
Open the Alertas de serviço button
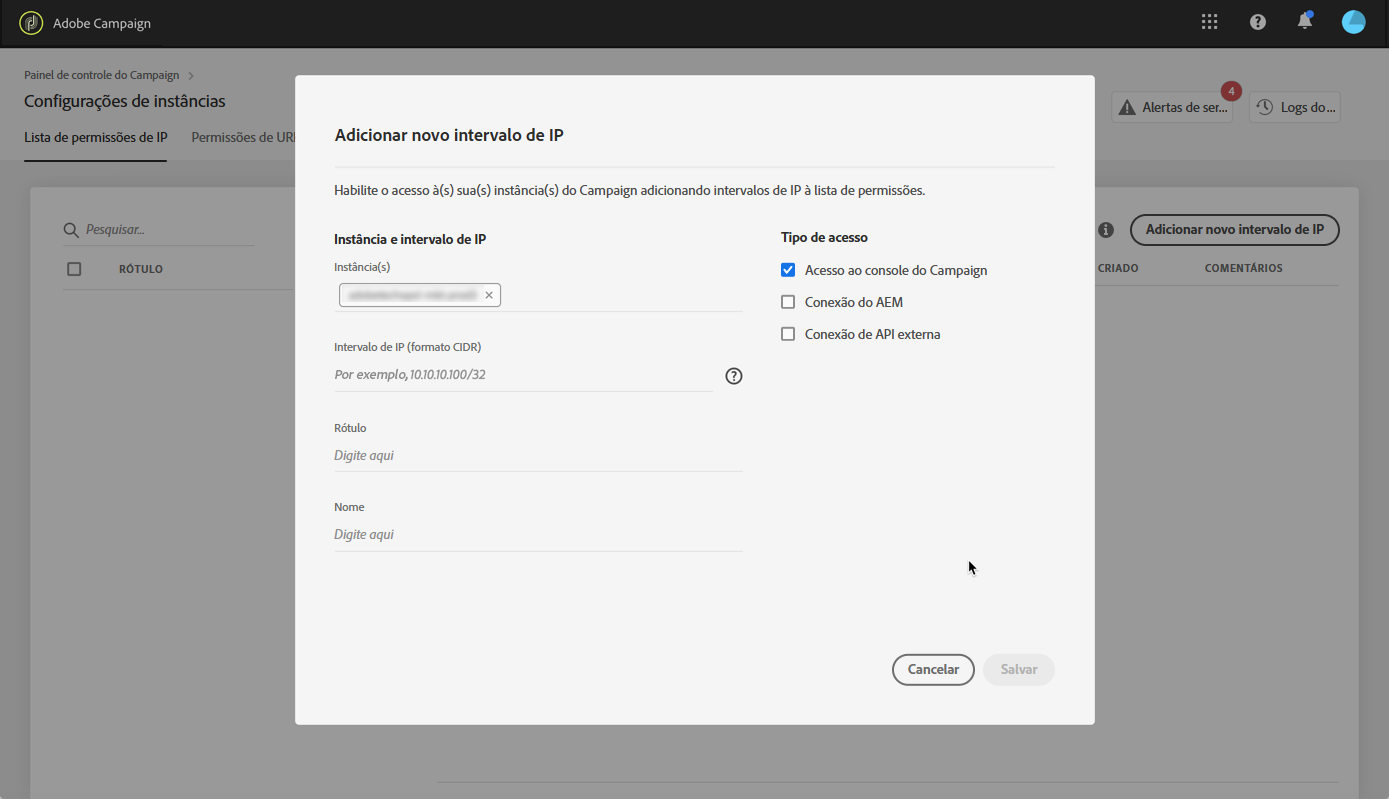1172,107
